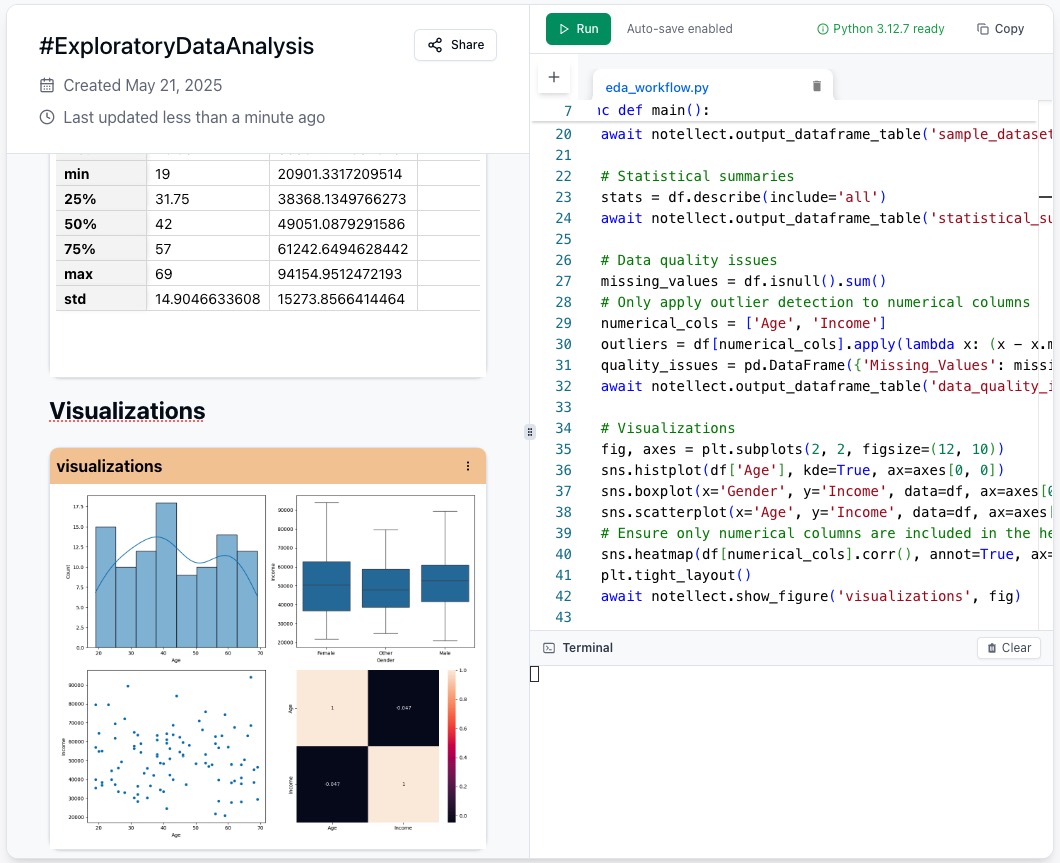1060x863 pixels.
Task: Place cursor on notellect.show_figure line
Action: (x=811, y=596)
